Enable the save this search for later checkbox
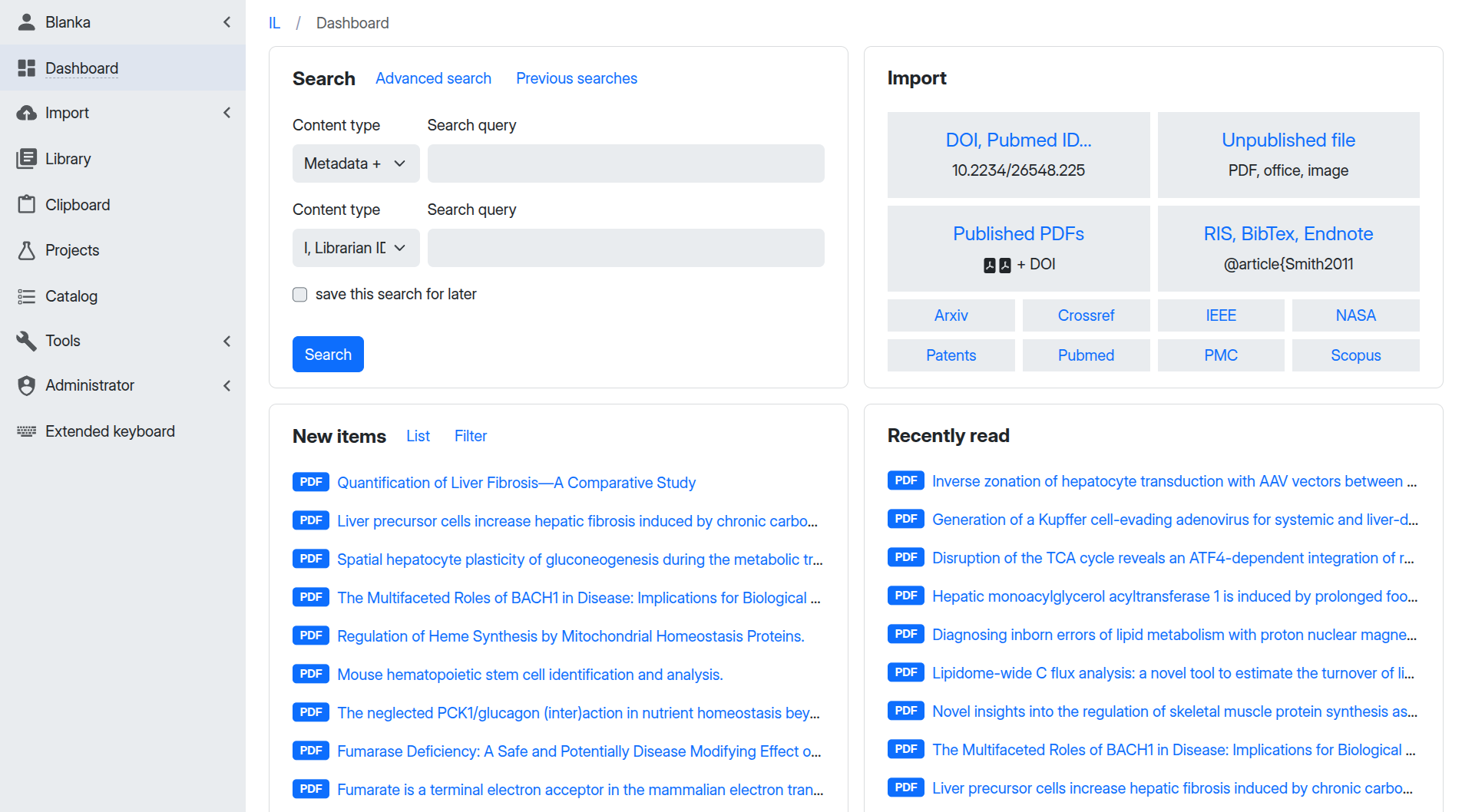Image resolution: width=1462 pixels, height=812 pixels. [300, 295]
